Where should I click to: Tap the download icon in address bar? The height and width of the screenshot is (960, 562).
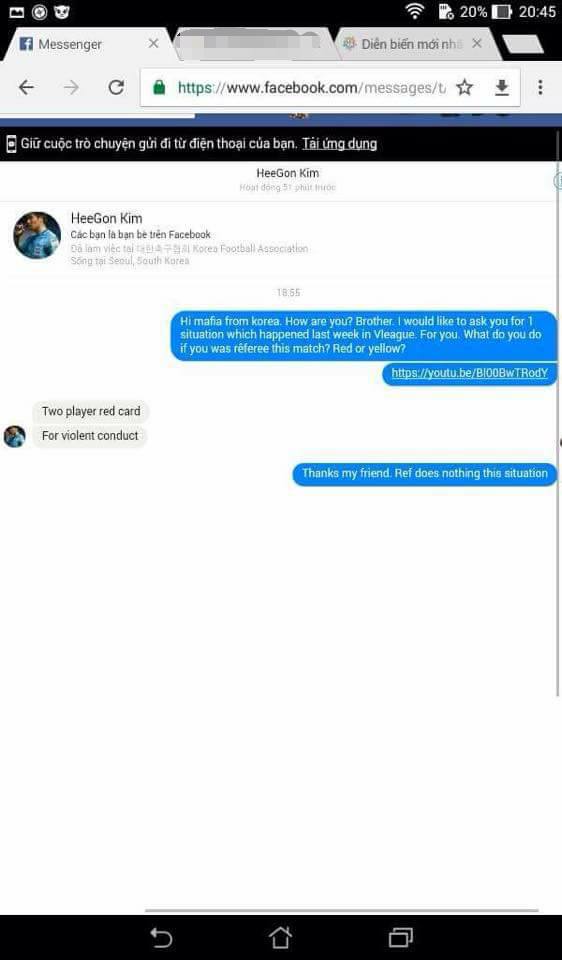[501, 89]
